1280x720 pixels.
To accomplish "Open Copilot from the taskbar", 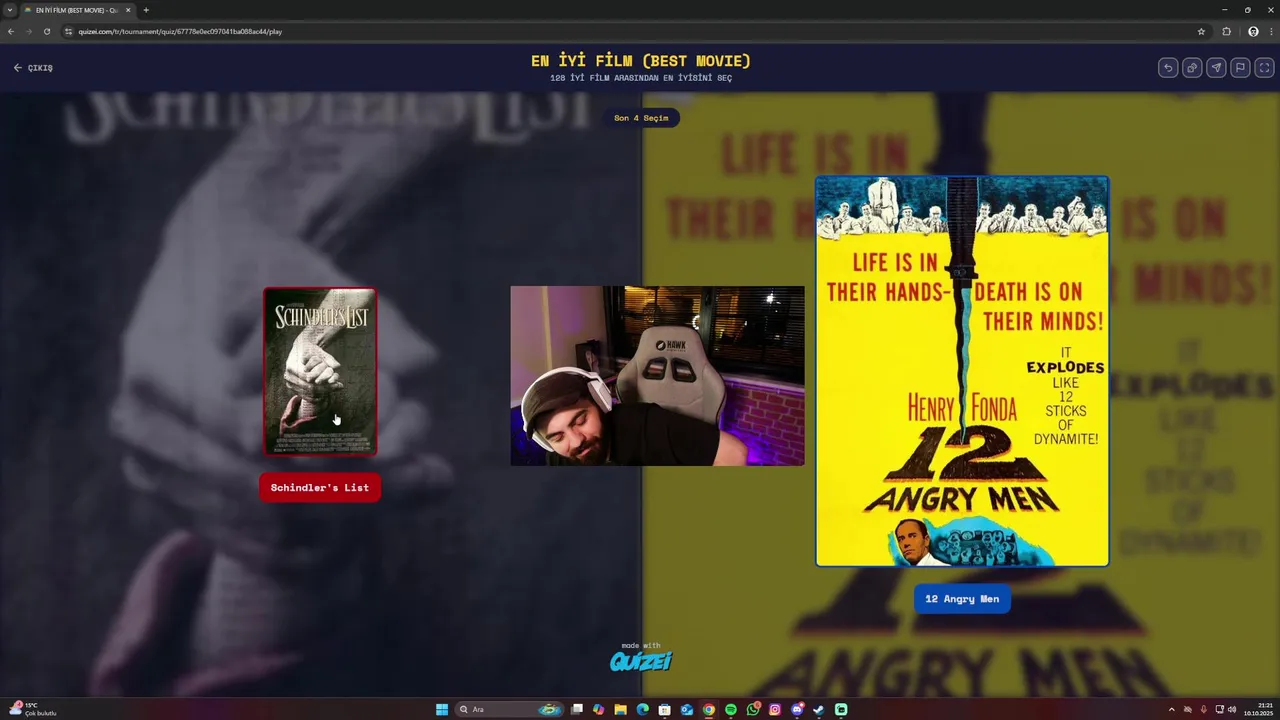I will tap(599, 709).
